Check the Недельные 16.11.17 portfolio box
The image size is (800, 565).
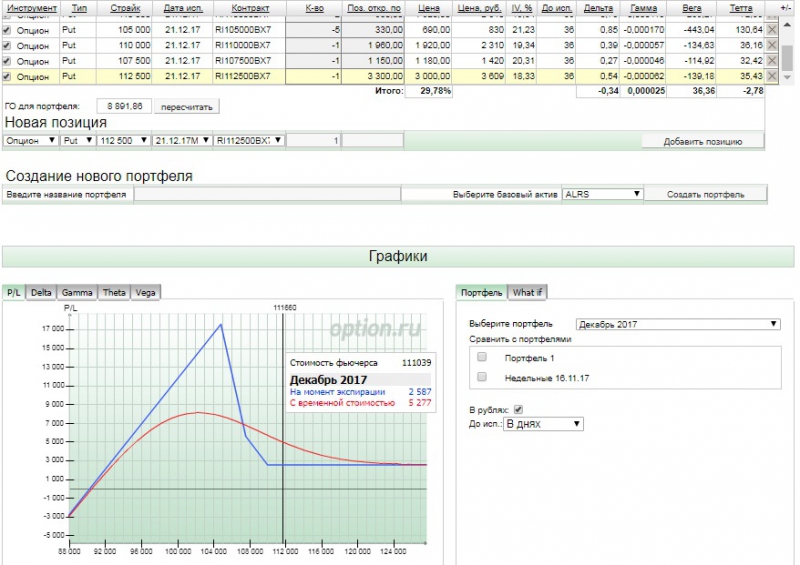pos(483,377)
